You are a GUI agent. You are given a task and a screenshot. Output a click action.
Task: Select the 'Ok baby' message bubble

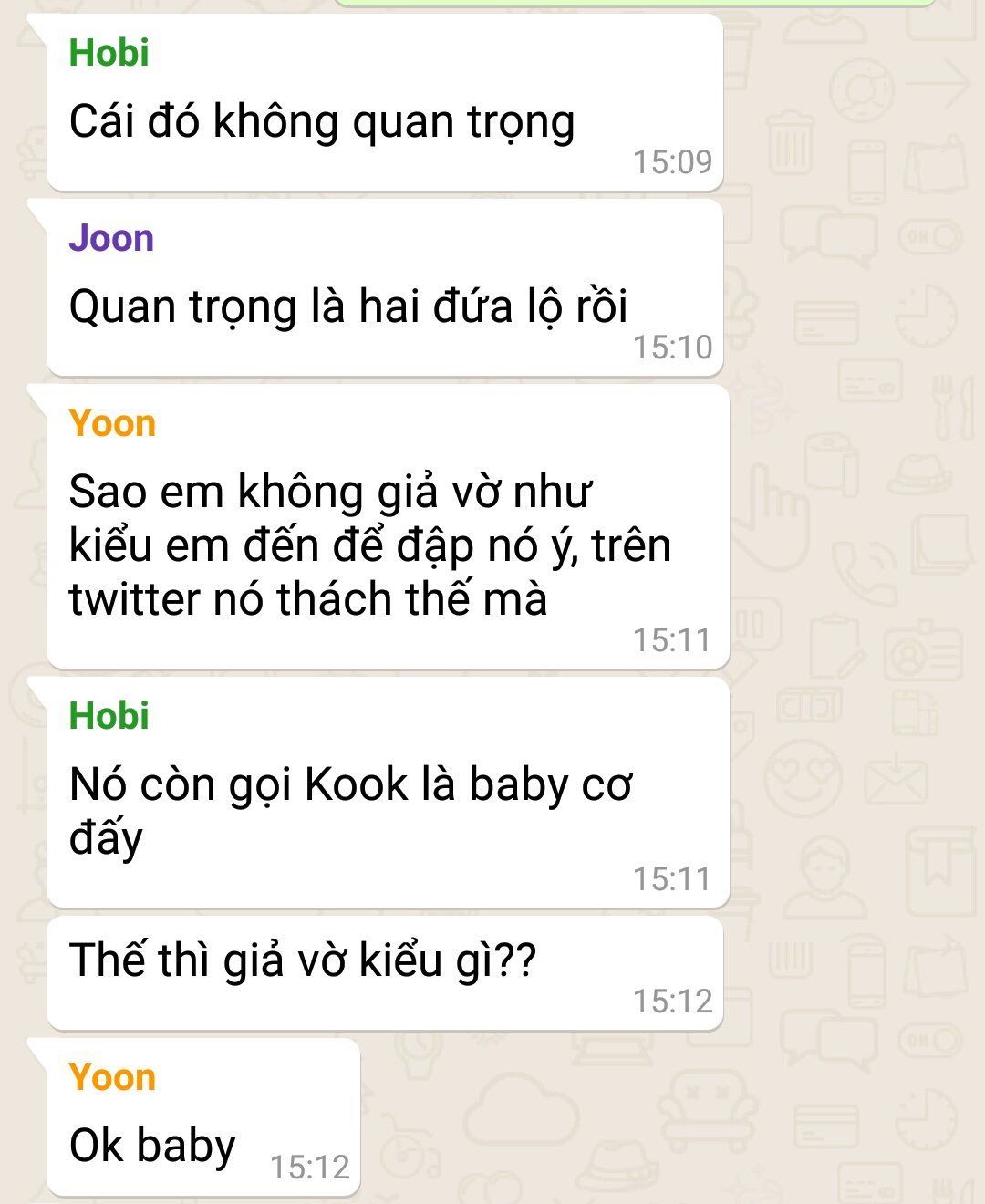[x=203, y=1117]
